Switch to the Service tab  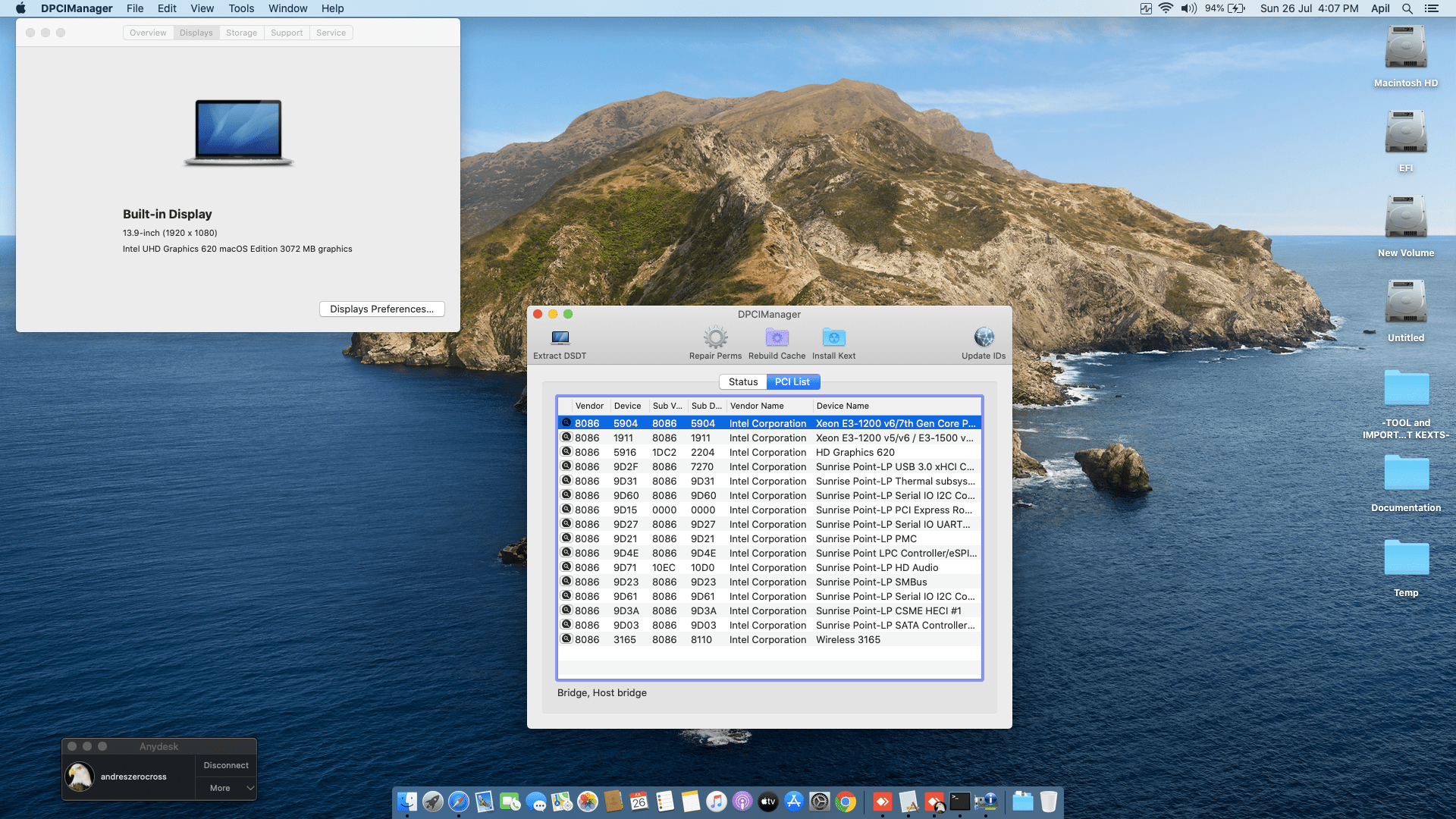click(x=331, y=33)
